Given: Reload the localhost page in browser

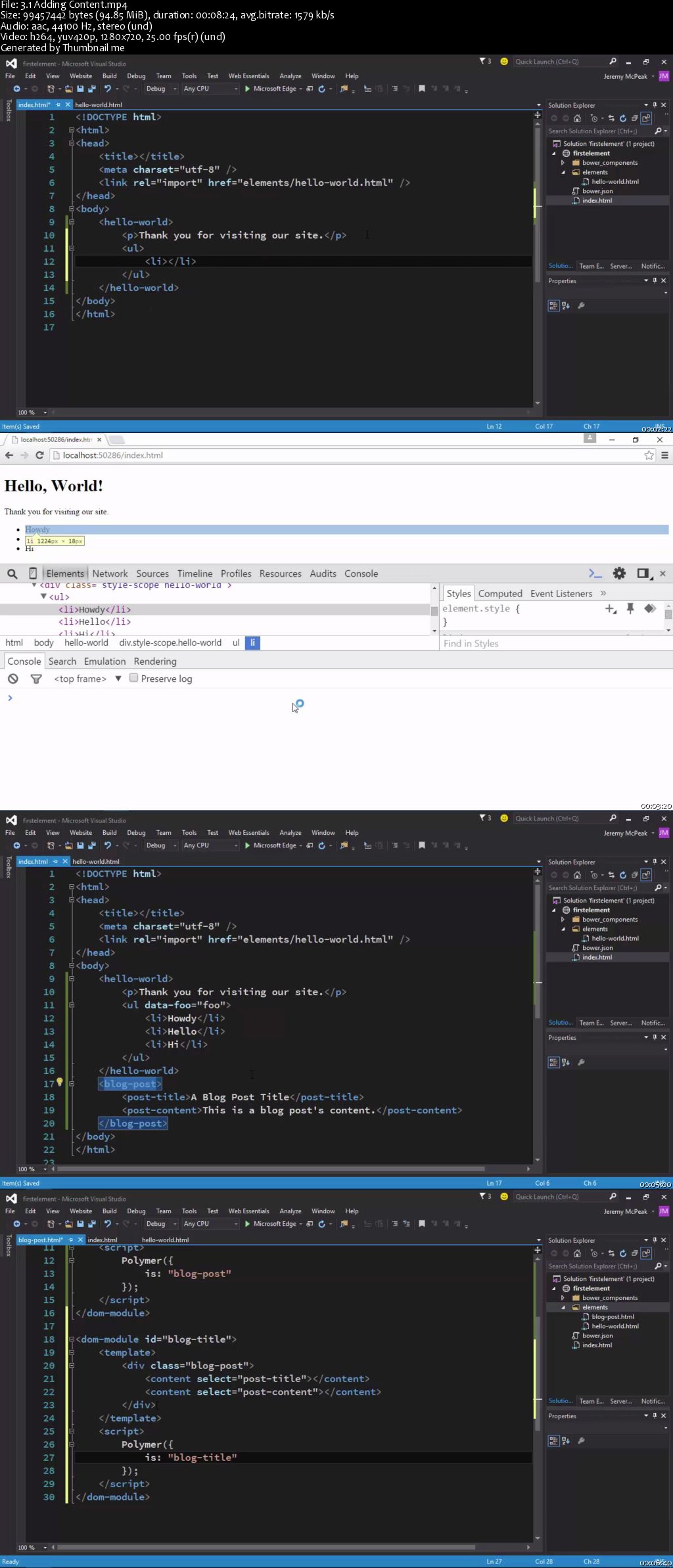Looking at the screenshot, I should tap(39, 455).
